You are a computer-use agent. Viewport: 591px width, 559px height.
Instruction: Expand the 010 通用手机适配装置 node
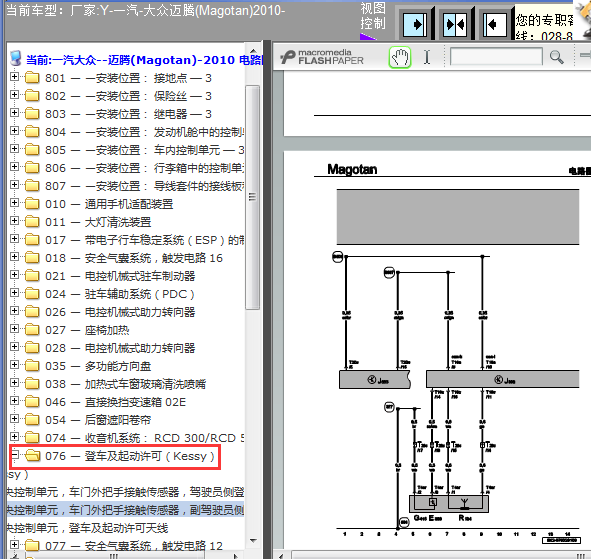coord(14,203)
